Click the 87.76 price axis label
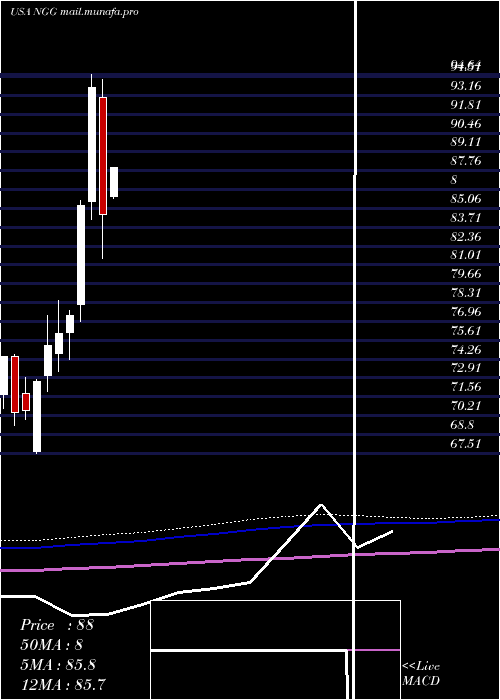Screen dimensions: 500x700 [466, 161]
